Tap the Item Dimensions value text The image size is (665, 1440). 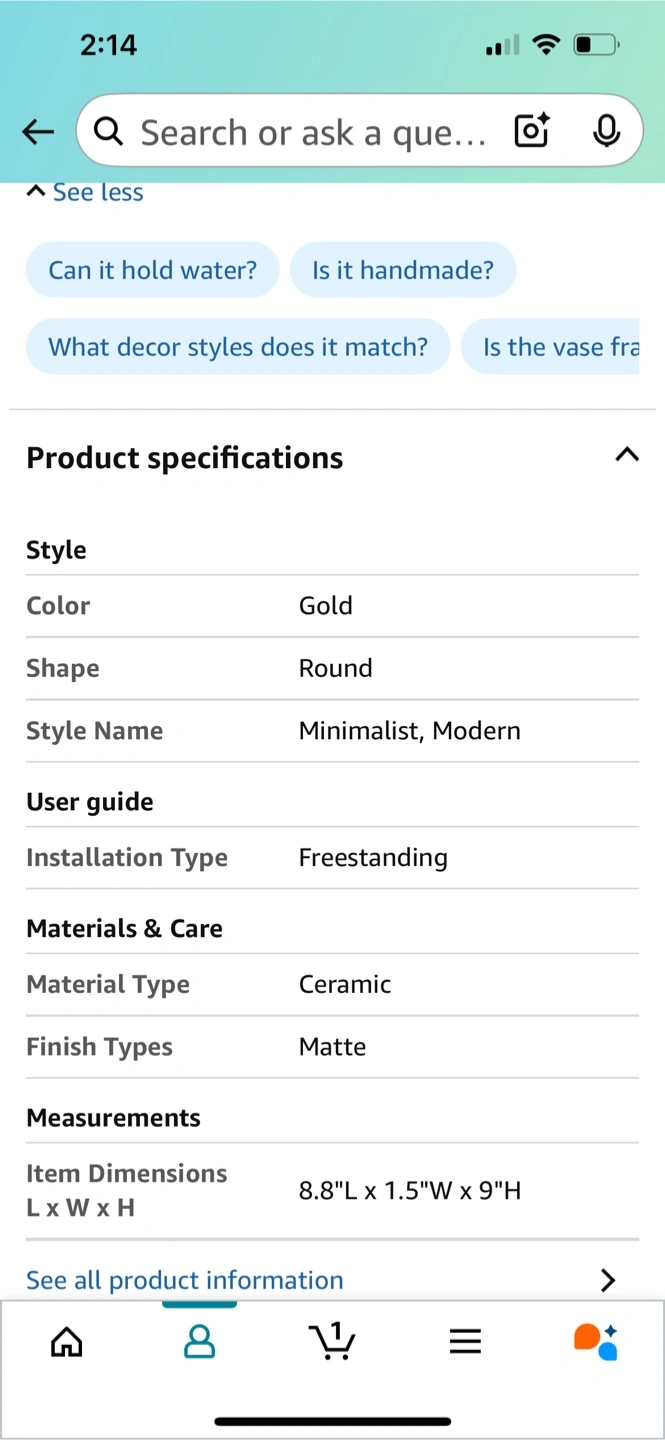pyautogui.click(x=410, y=1191)
